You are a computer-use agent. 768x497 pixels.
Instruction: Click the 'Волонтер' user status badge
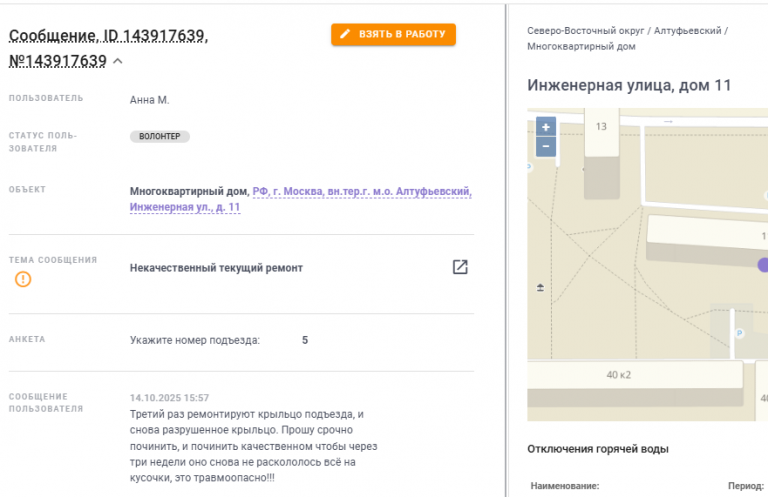[x=159, y=136]
